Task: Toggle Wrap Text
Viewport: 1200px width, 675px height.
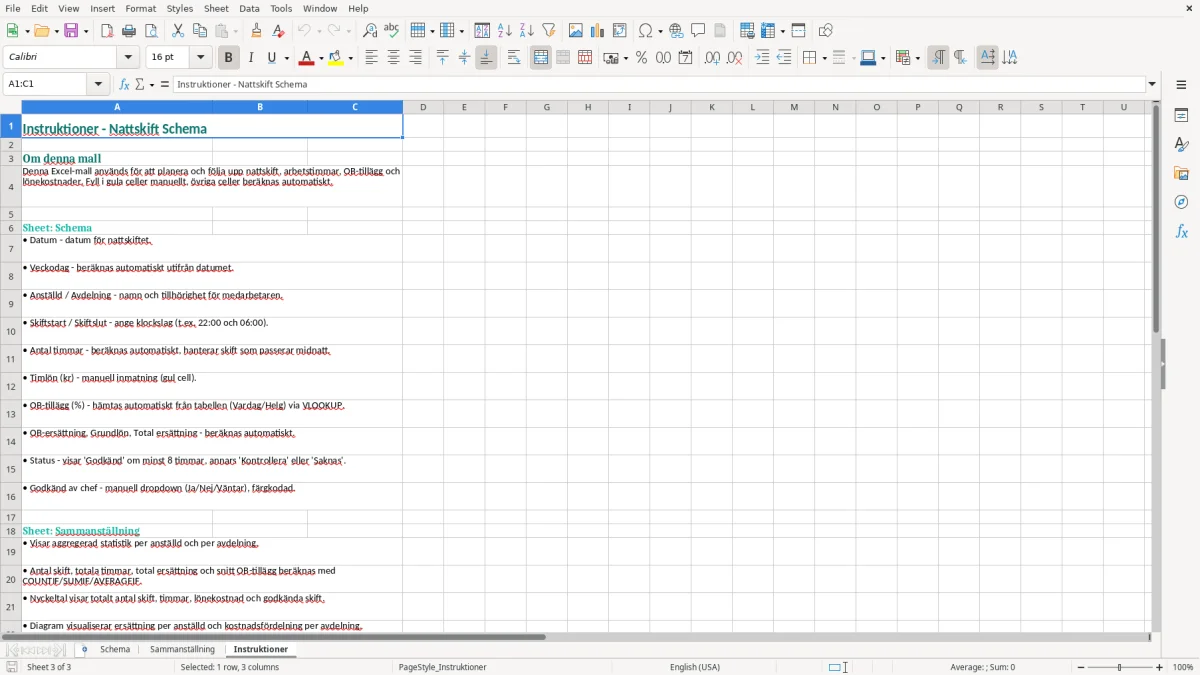Action: coord(513,58)
